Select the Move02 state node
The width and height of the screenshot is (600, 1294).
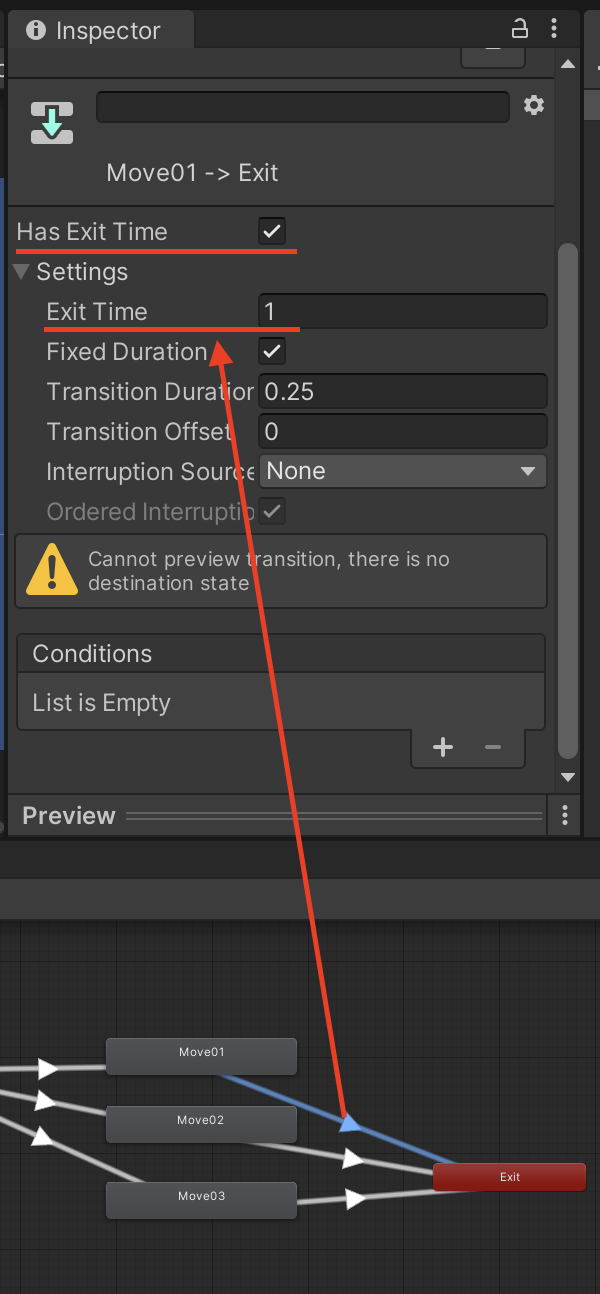coord(201,1123)
